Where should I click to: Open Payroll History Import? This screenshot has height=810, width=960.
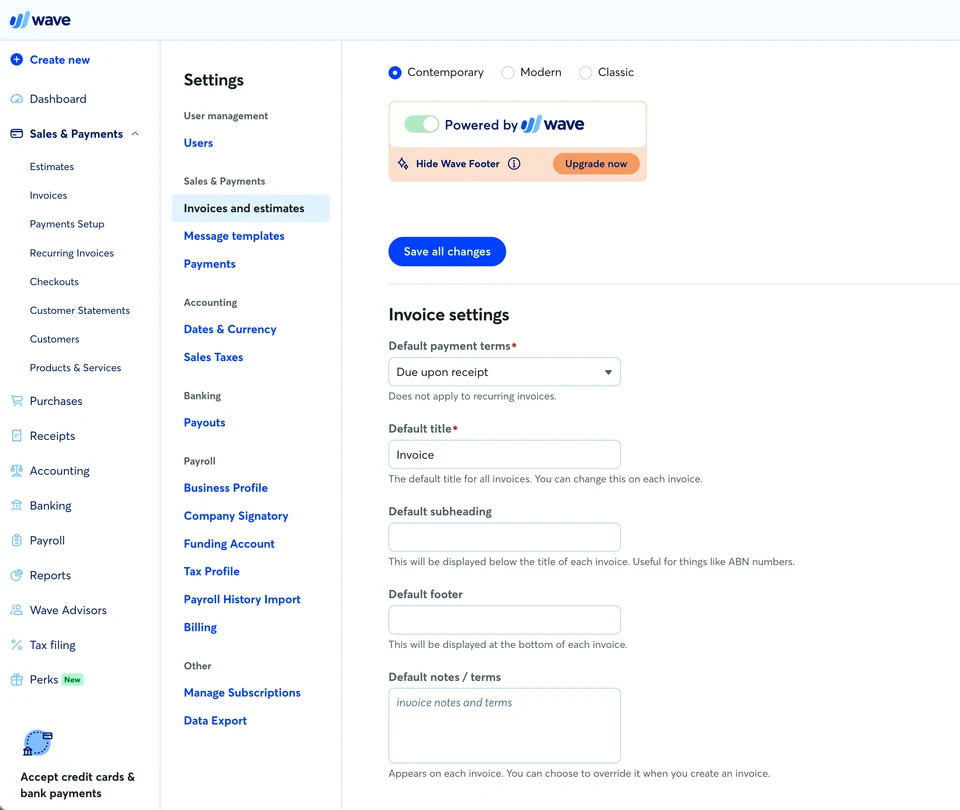click(242, 599)
